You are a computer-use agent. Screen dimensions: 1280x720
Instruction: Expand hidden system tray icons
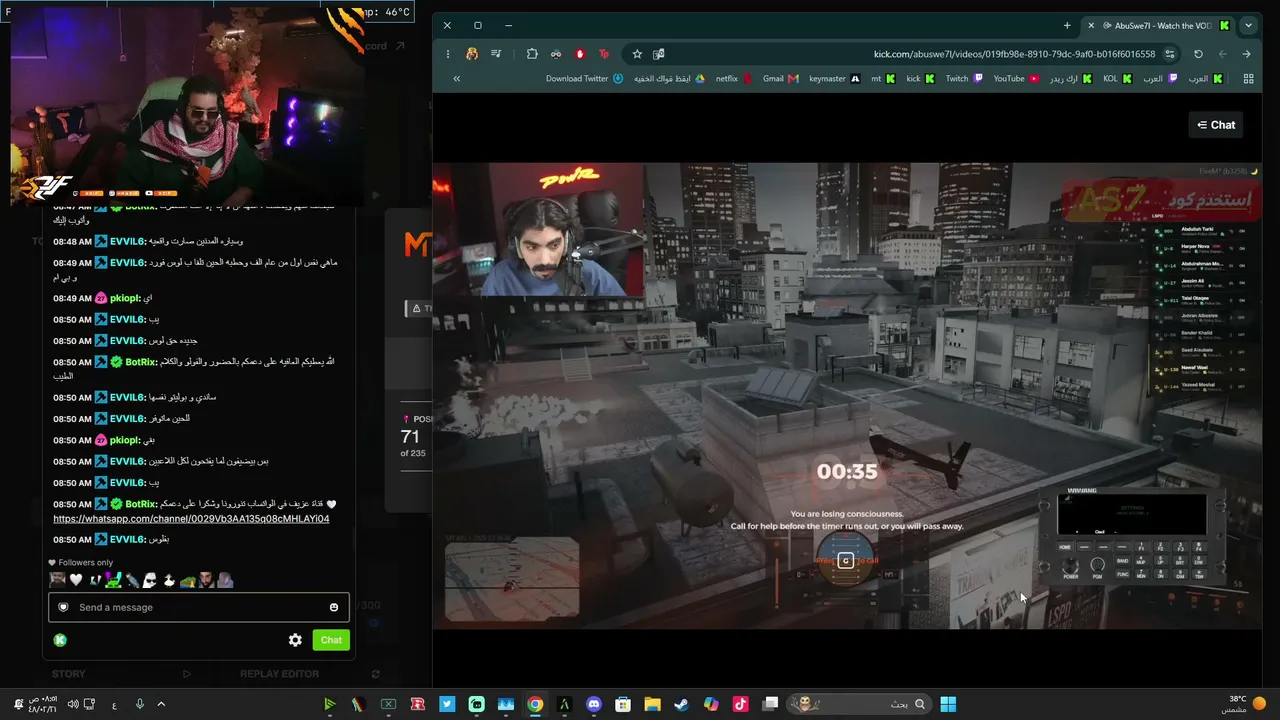(161, 704)
